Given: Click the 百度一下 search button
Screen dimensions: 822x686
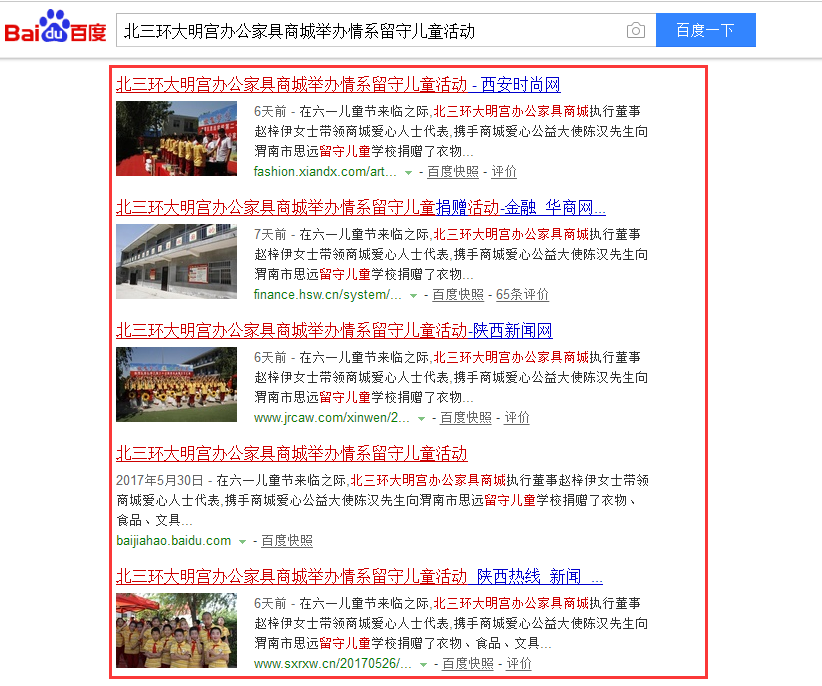Looking at the screenshot, I should [x=705, y=30].
